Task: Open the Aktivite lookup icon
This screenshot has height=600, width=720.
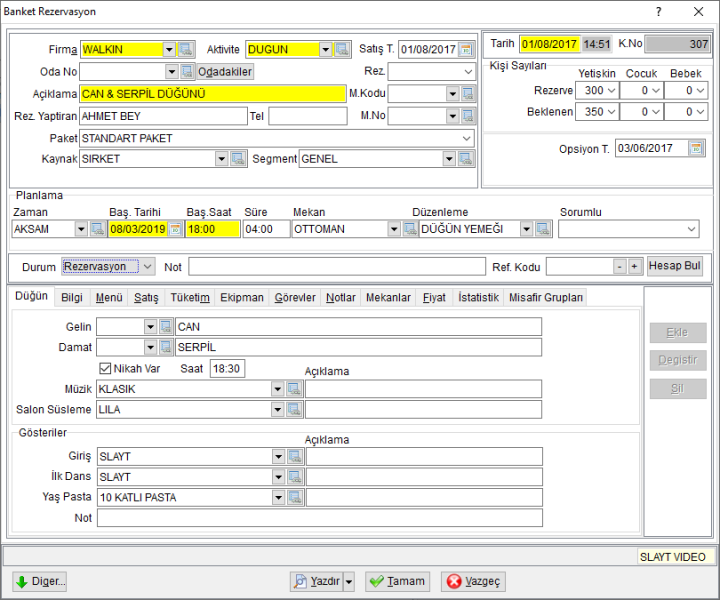Action: point(342,49)
